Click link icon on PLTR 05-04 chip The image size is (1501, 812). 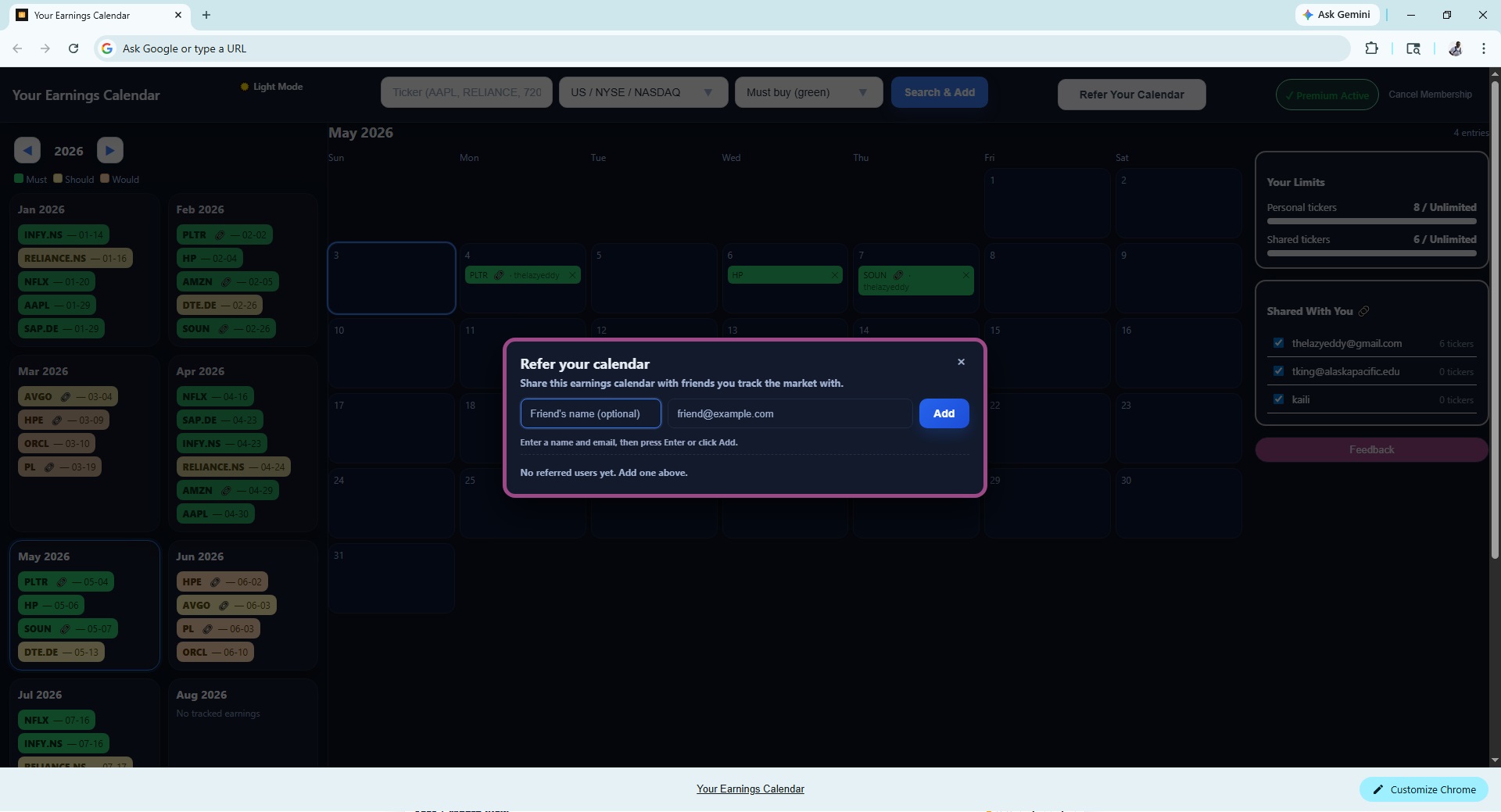(x=61, y=581)
